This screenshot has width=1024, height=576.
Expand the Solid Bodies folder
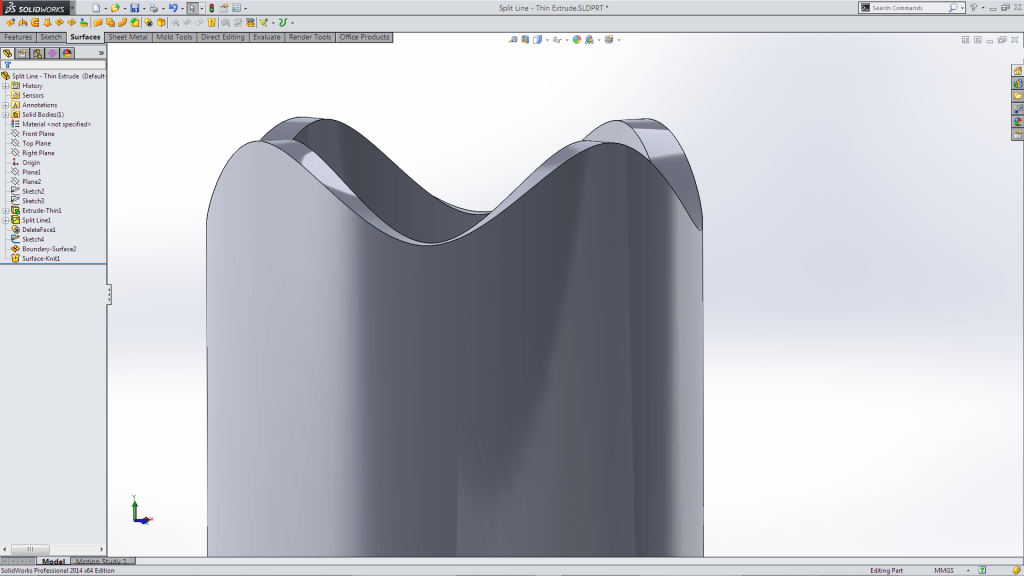pos(6,114)
